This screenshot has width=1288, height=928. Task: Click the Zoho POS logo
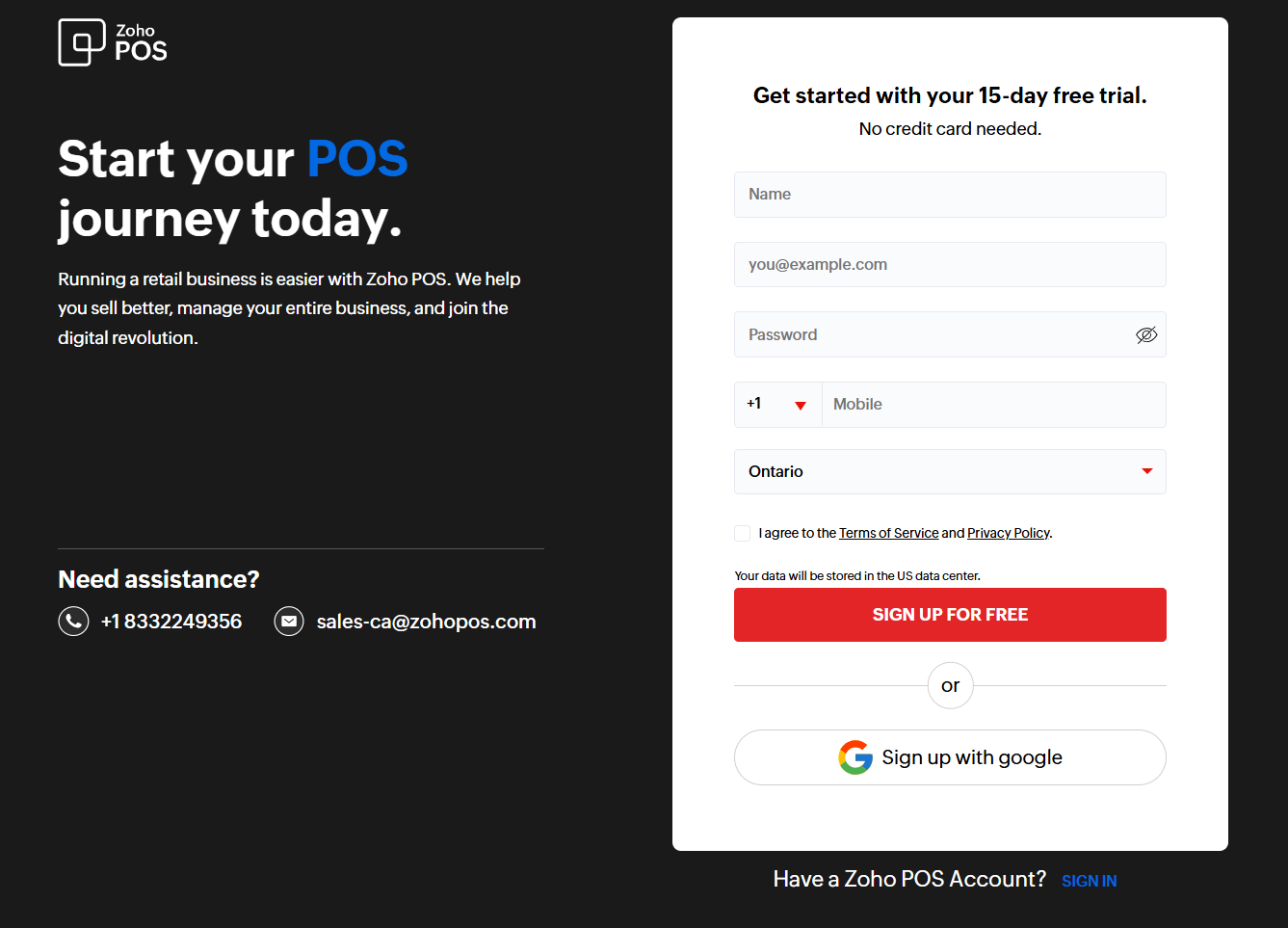point(113,42)
